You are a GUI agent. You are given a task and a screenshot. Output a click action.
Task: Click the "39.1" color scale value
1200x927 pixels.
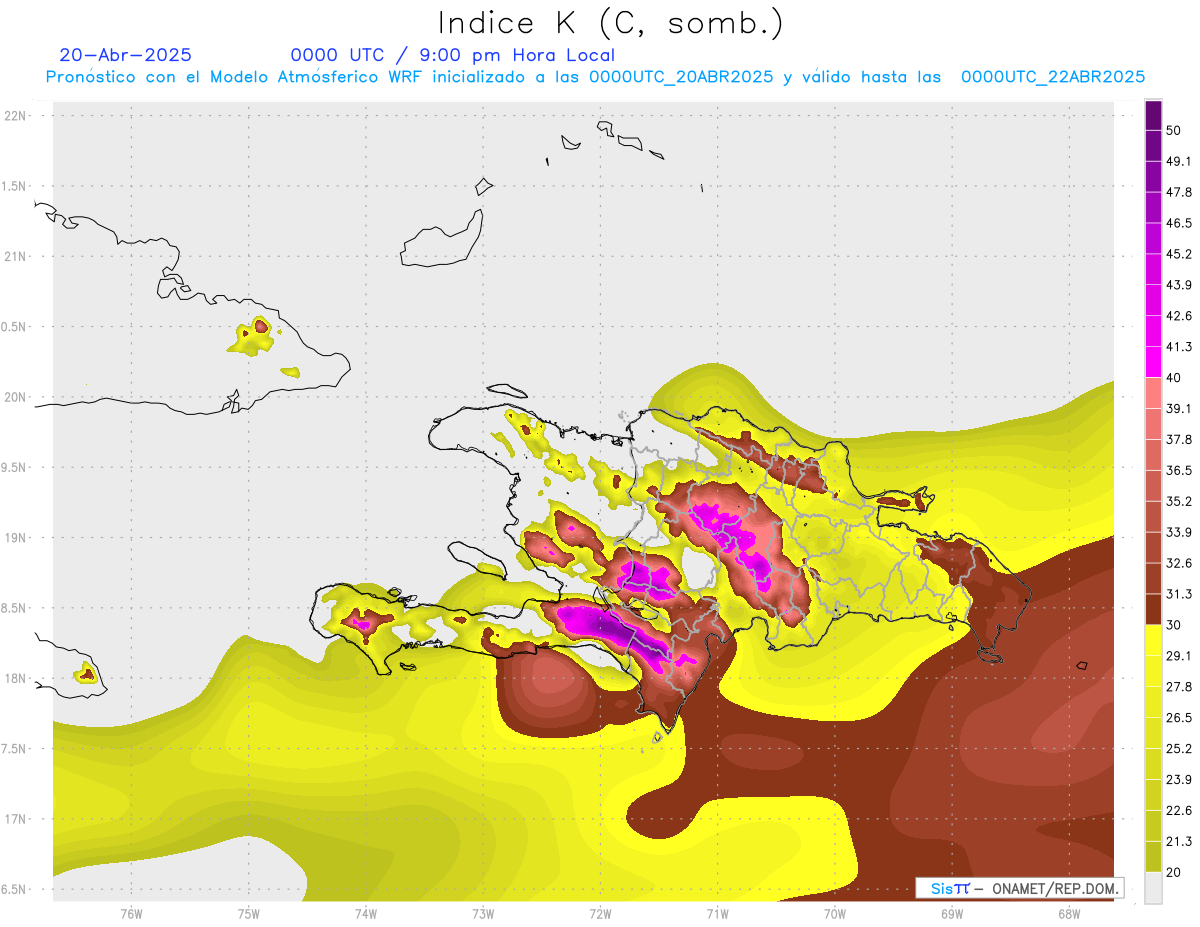(1179, 408)
